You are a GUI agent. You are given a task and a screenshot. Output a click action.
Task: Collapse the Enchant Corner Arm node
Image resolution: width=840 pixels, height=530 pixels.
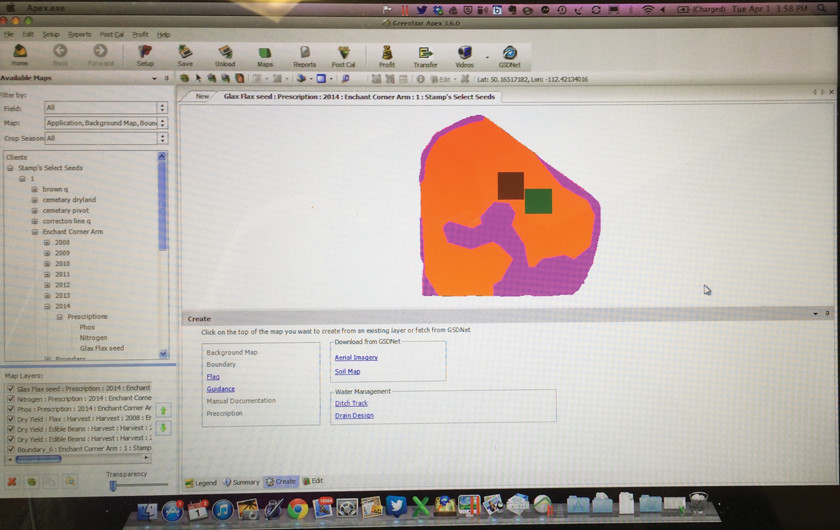pos(34,232)
